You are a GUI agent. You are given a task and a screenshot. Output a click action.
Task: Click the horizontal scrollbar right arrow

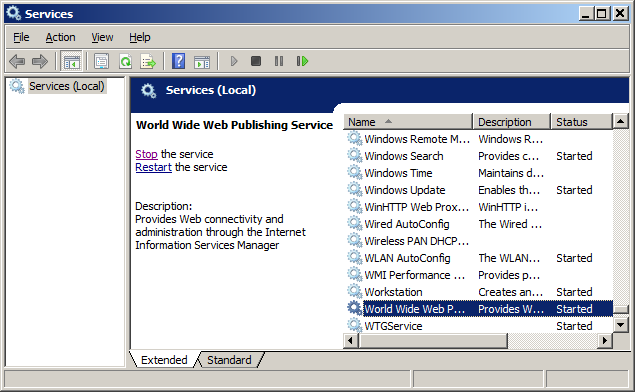point(605,341)
